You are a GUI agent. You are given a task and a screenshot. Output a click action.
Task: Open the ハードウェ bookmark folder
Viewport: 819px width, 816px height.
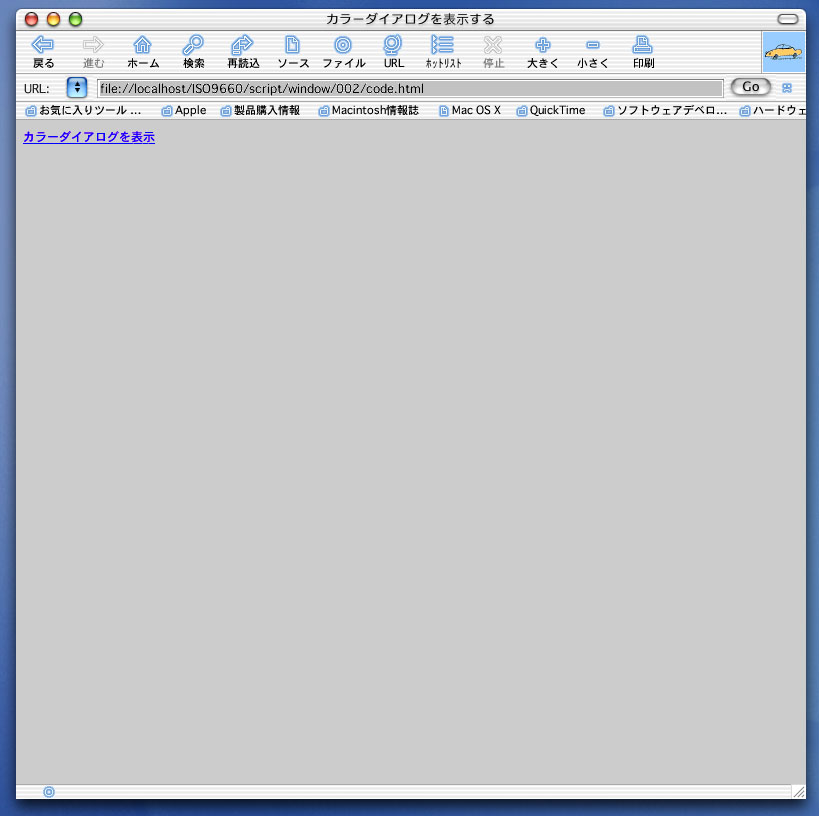[773, 110]
